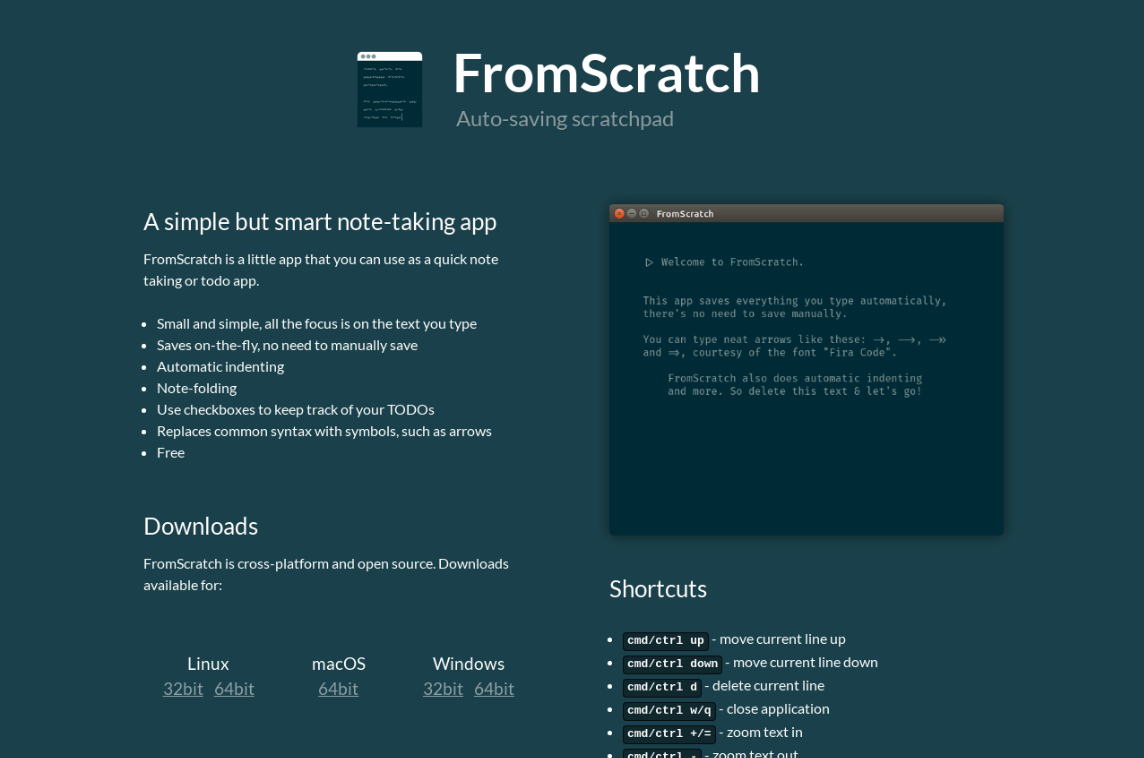Open the Linux 32bit download link
This screenshot has height=758, width=1144.
tap(183, 689)
